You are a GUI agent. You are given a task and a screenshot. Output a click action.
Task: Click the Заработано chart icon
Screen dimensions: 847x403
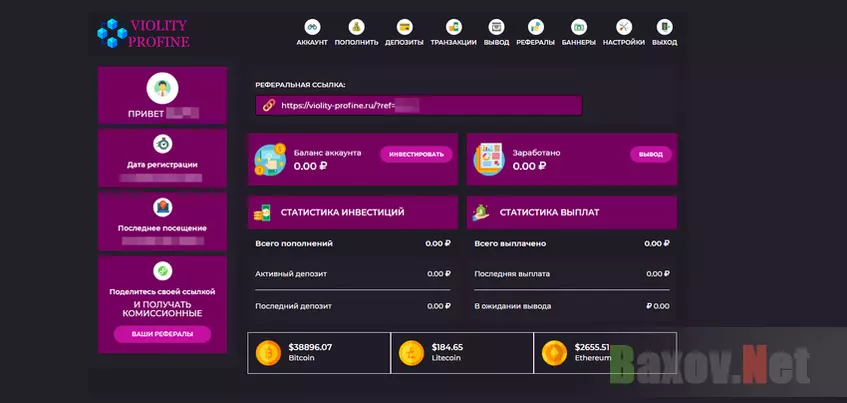tap(489, 159)
